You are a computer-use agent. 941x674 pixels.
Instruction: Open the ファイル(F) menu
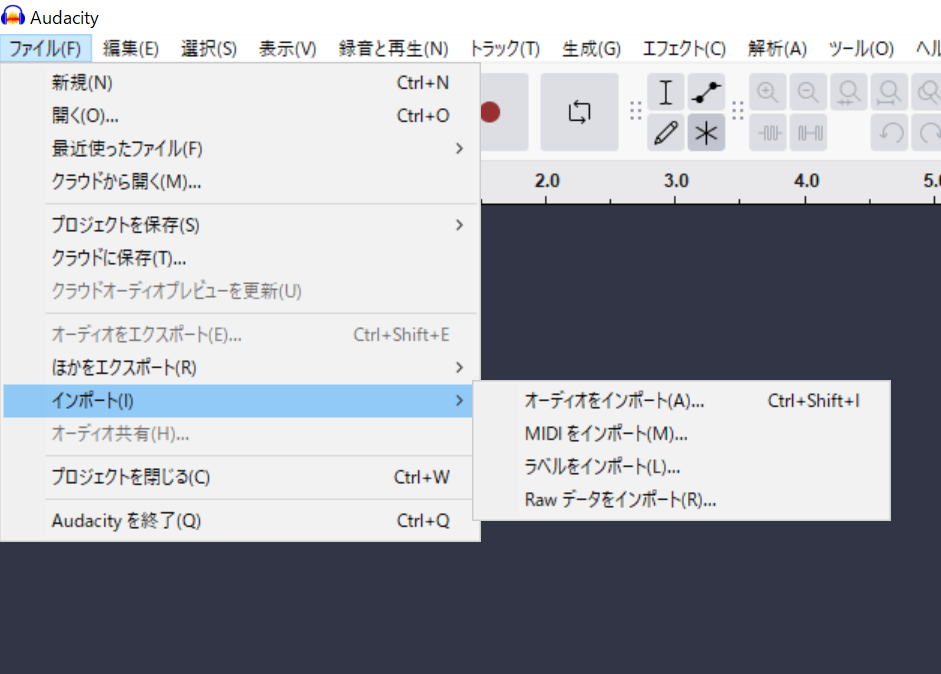coord(46,49)
